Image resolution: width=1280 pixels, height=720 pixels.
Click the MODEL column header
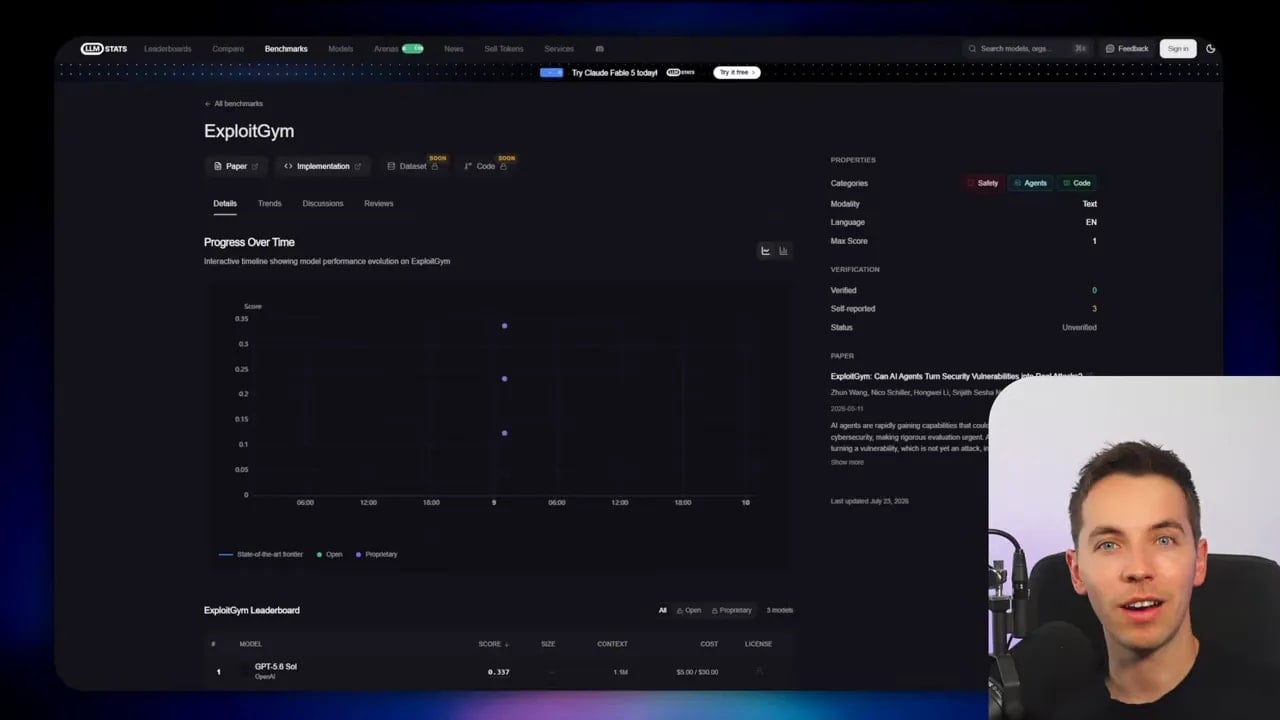point(251,644)
